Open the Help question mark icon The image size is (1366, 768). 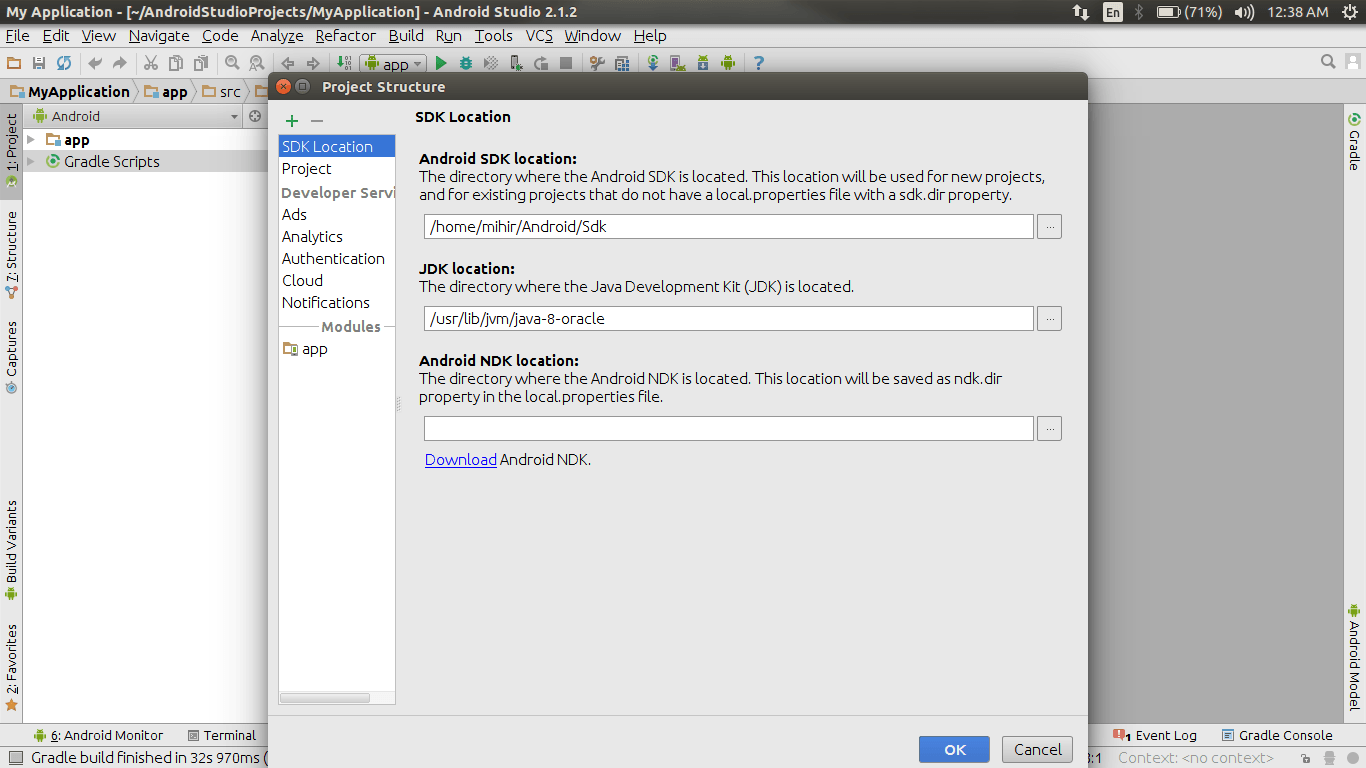(758, 63)
